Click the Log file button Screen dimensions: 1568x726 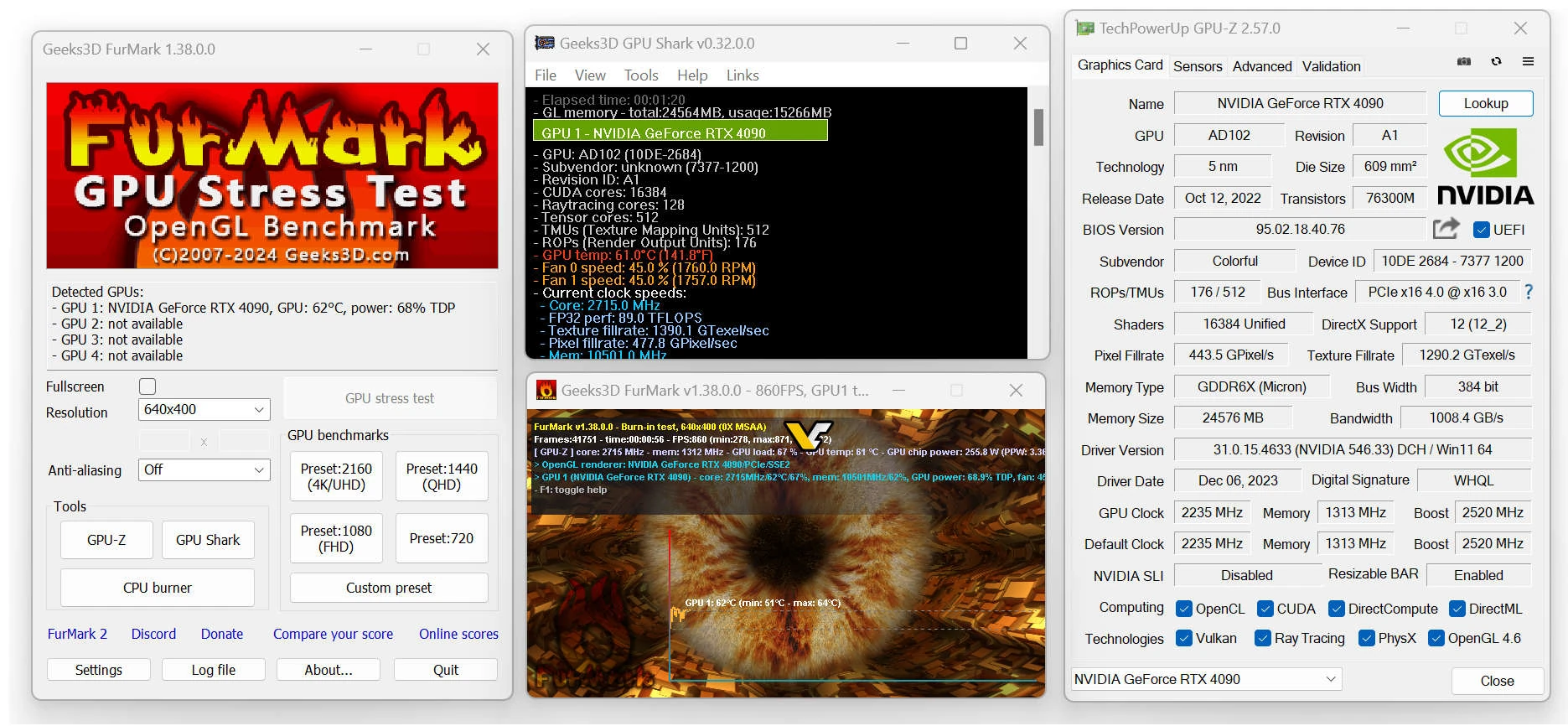click(214, 670)
